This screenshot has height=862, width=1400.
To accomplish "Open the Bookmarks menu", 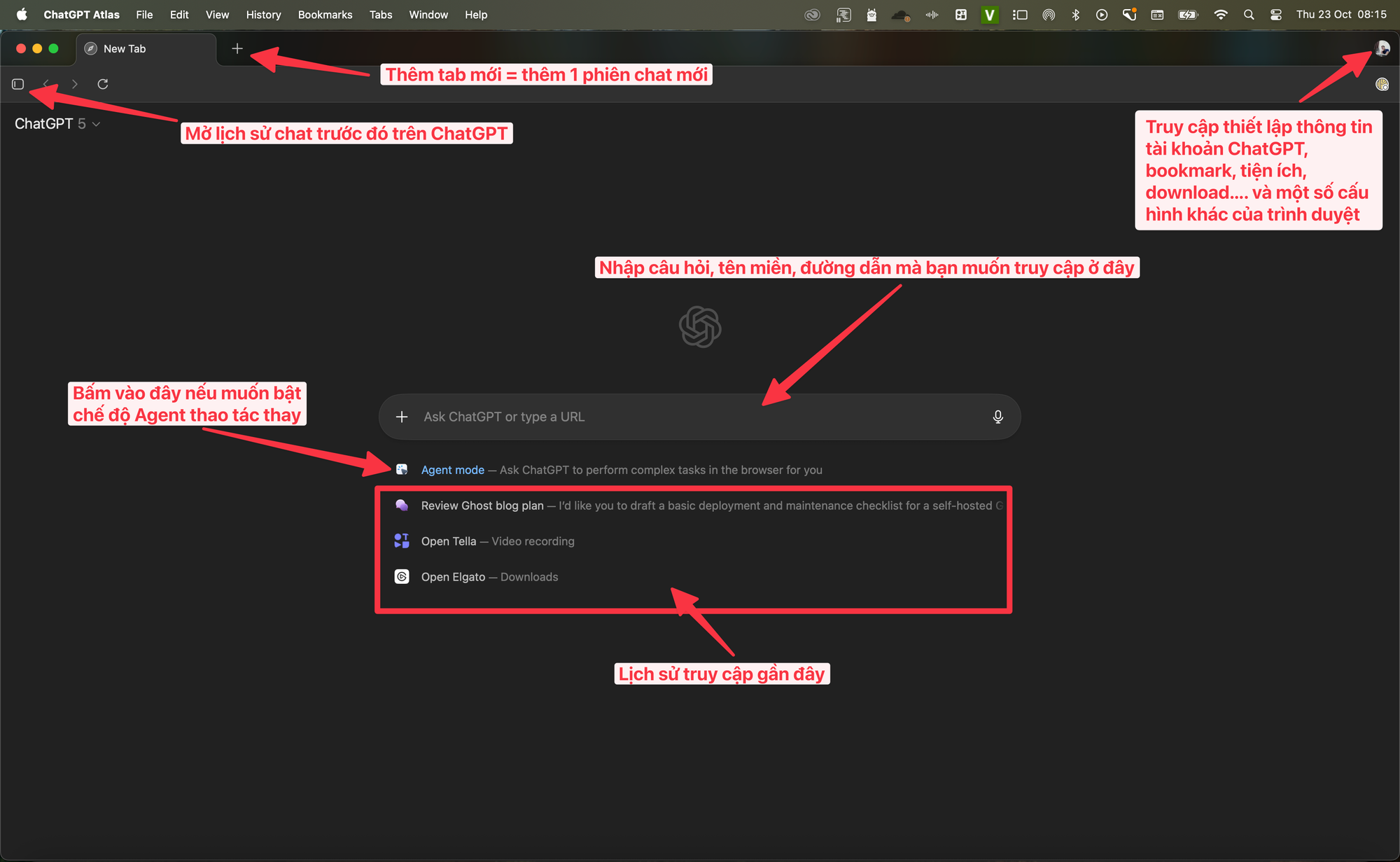I will [x=325, y=15].
